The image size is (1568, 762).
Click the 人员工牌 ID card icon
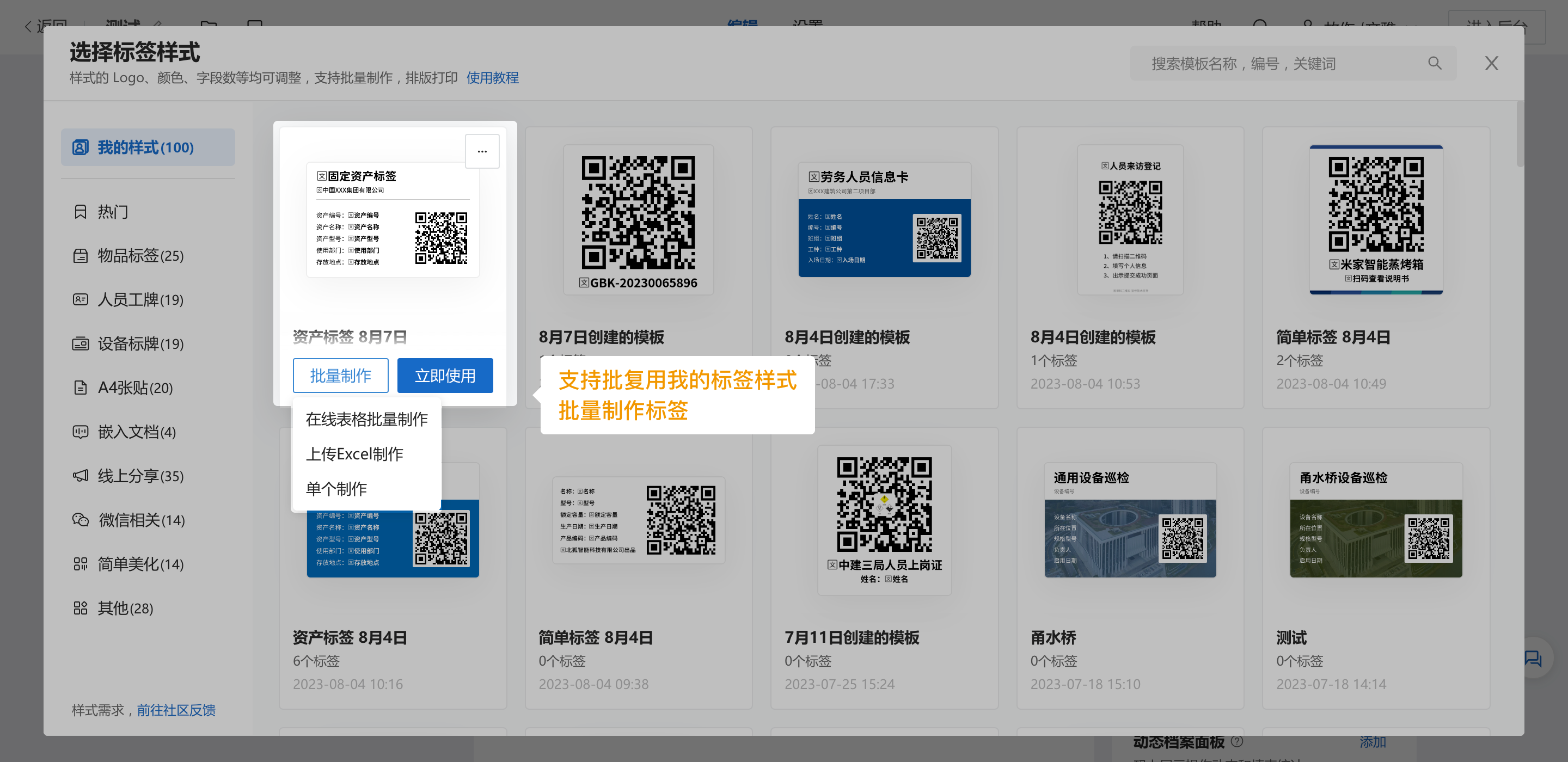[81, 299]
